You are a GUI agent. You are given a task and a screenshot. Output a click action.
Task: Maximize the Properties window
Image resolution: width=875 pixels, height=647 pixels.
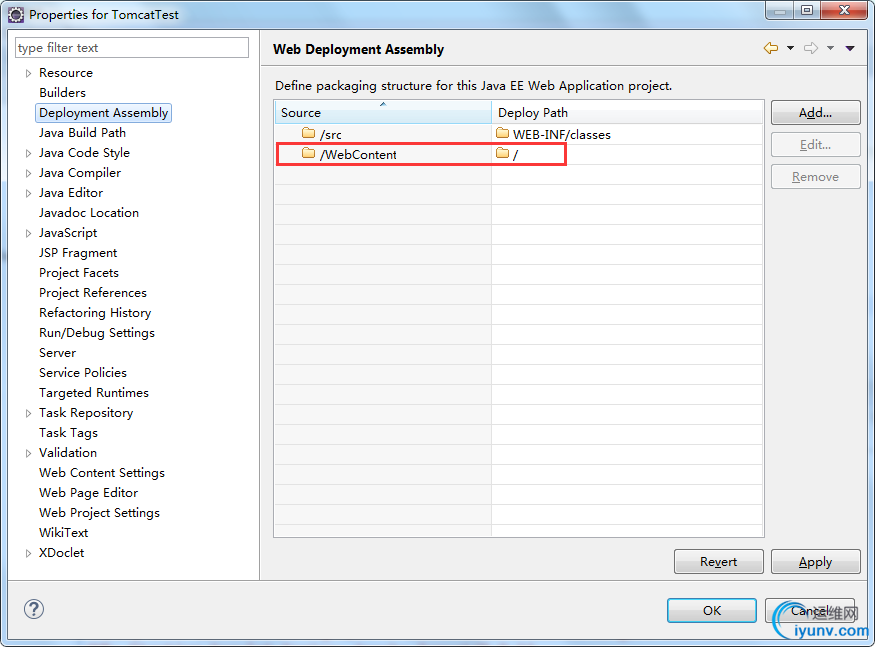coord(807,10)
